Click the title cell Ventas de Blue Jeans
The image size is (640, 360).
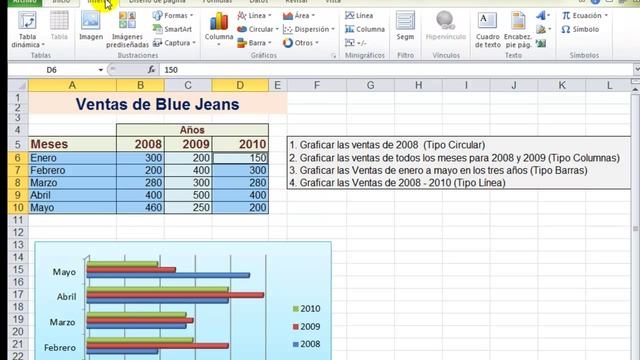point(158,104)
